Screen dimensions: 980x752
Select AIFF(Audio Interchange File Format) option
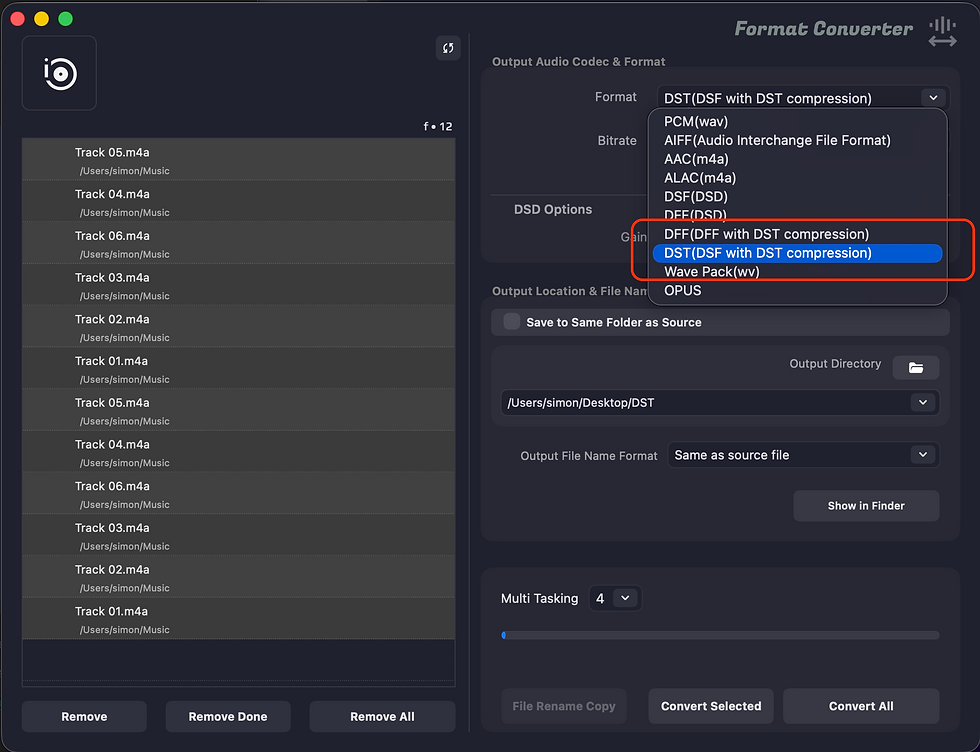797,140
